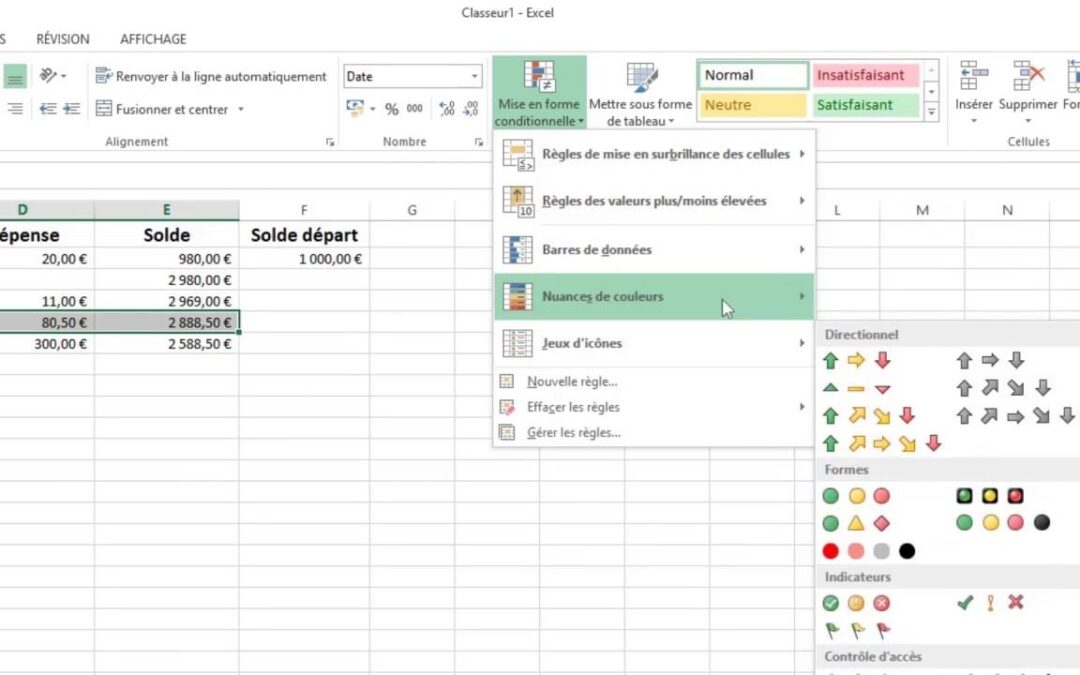Choose 3 gray arrows icon set
The width and height of the screenshot is (1080, 675).
(x=990, y=360)
